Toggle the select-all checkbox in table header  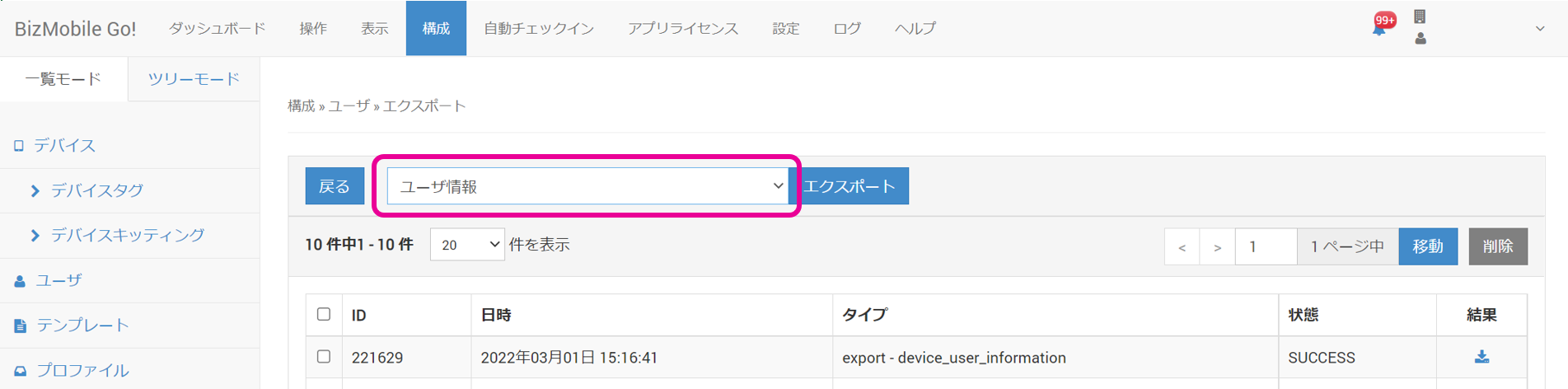click(324, 314)
